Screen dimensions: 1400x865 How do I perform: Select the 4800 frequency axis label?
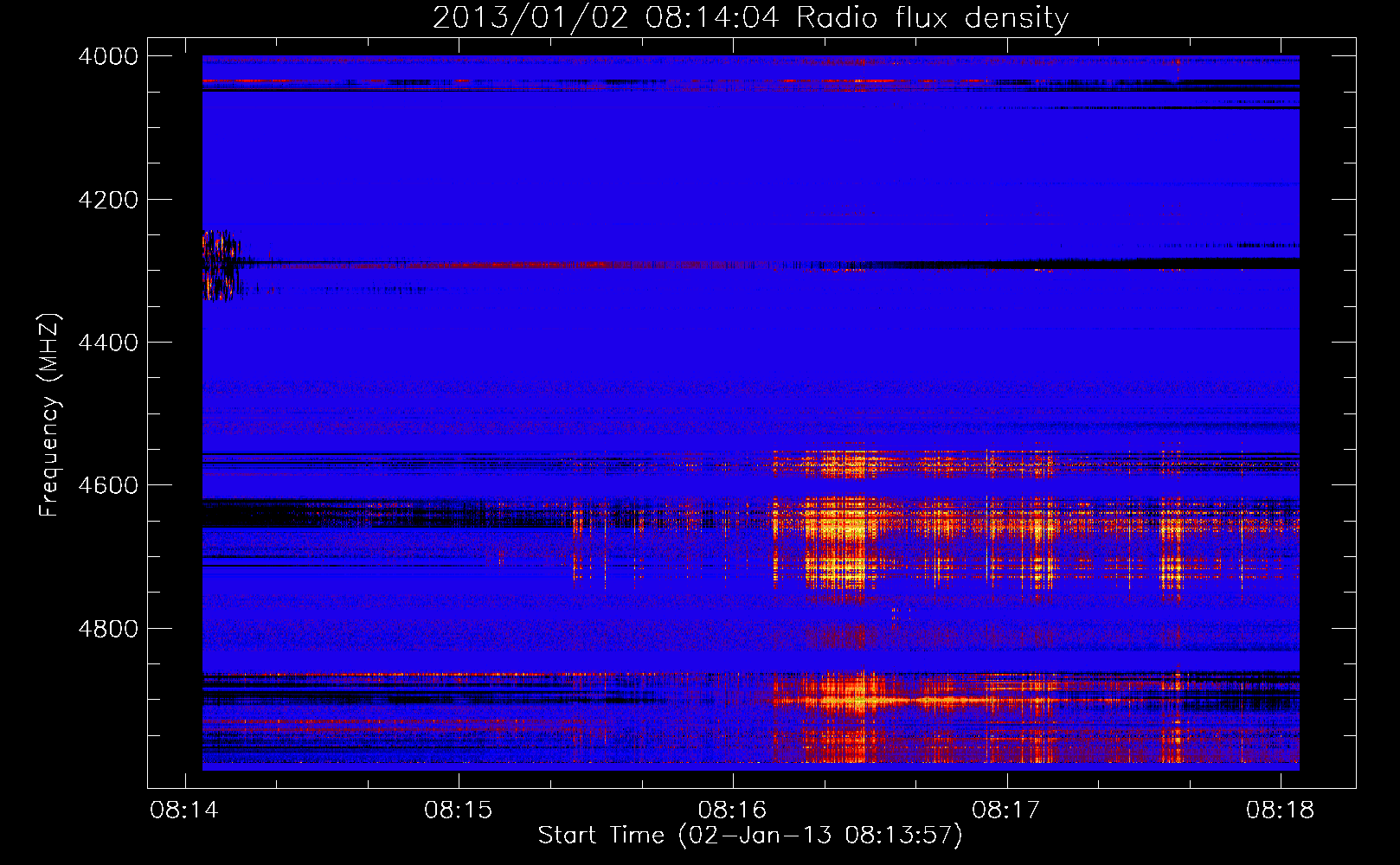point(108,629)
